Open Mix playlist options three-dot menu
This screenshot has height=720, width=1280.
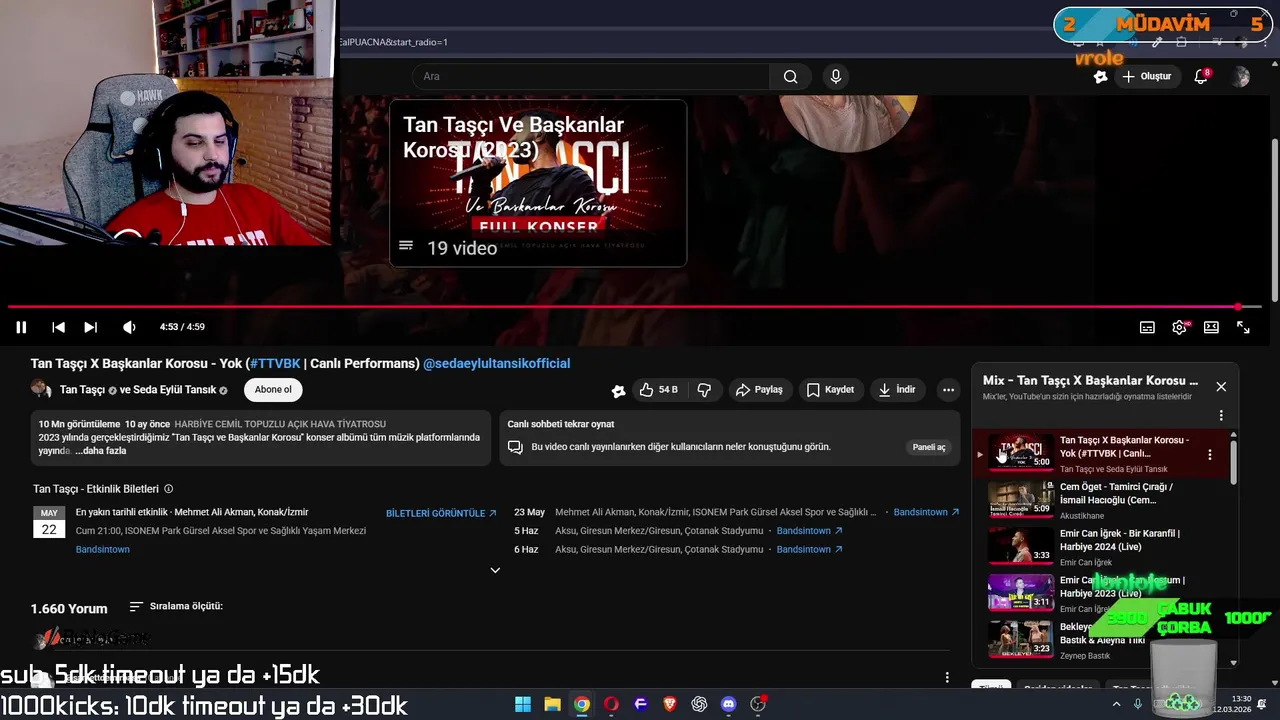pos(1221,415)
